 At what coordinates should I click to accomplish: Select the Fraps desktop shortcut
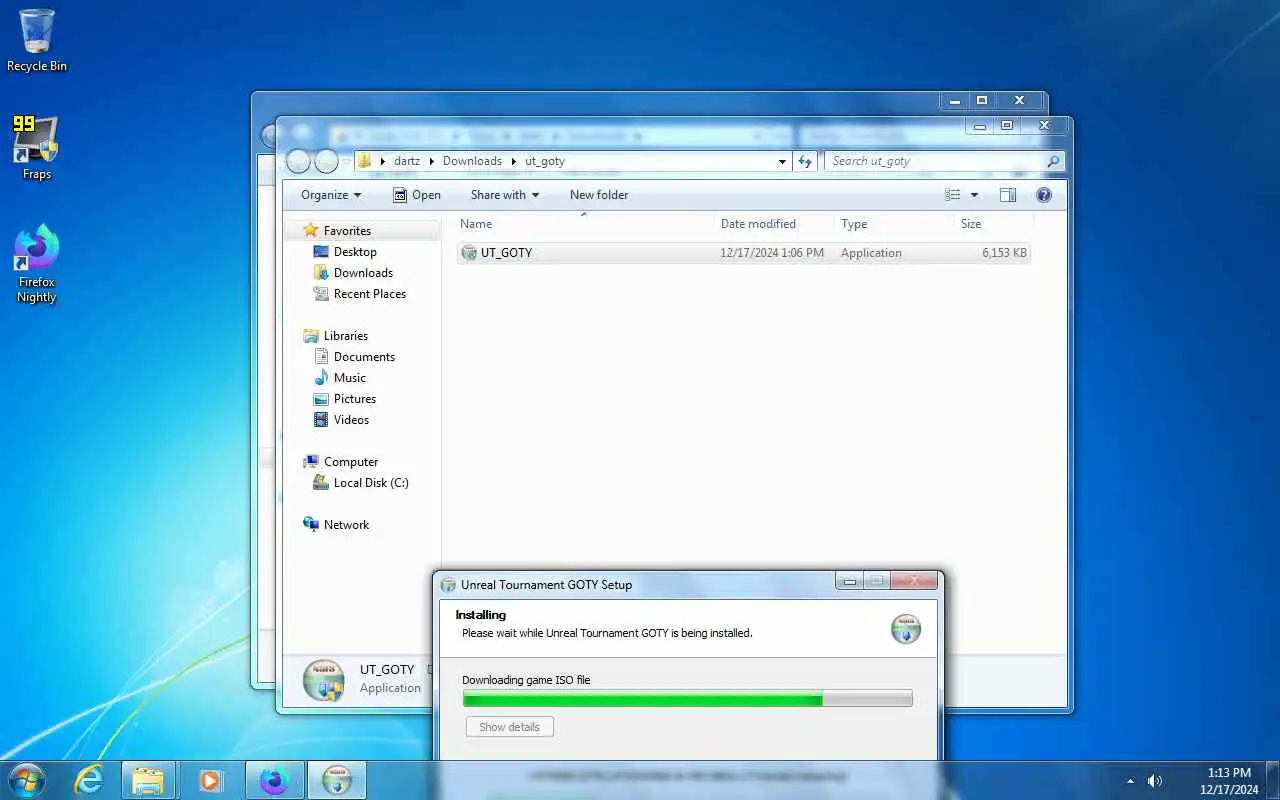36,148
